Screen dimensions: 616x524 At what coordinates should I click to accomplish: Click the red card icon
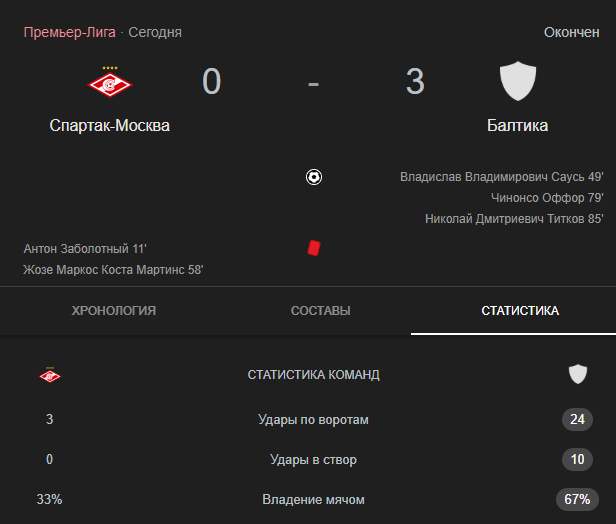pyautogui.click(x=314, y=248)
